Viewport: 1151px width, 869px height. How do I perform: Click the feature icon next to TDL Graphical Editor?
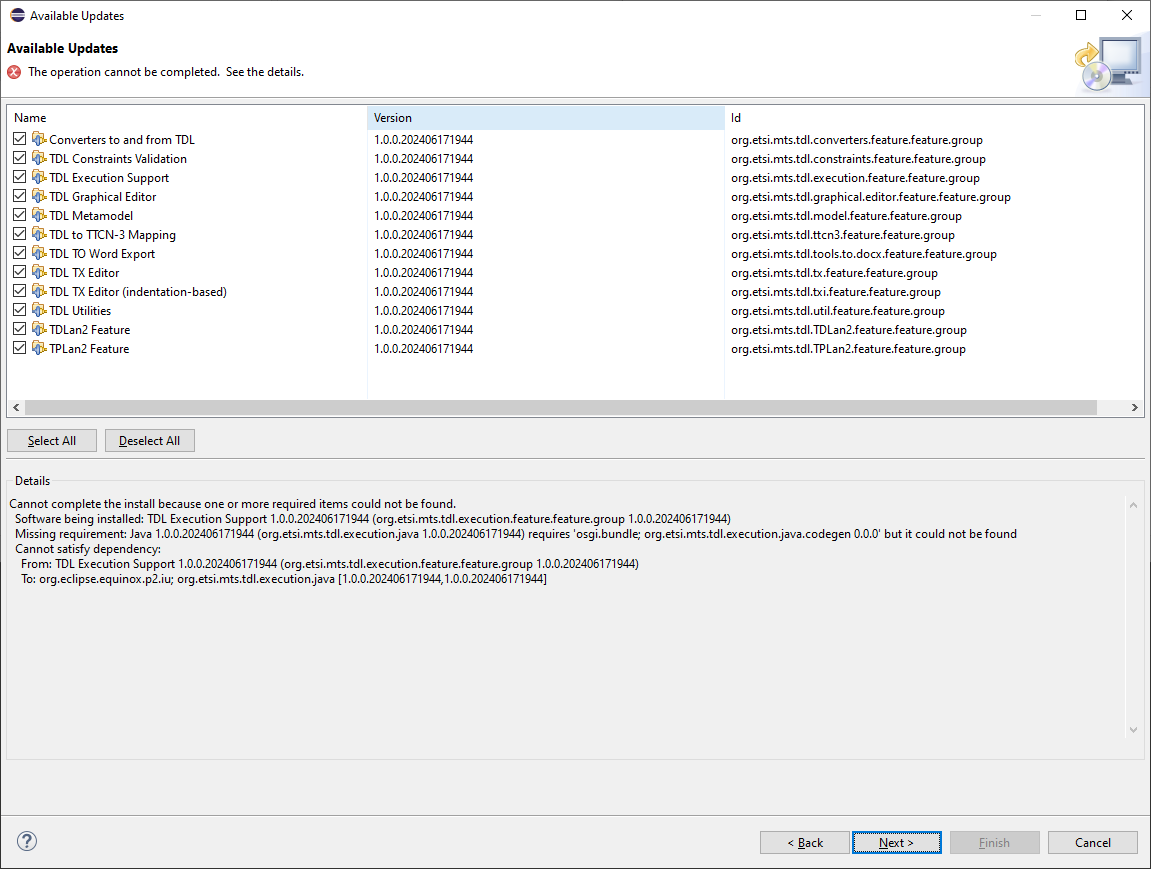click(x=39, y=196)
